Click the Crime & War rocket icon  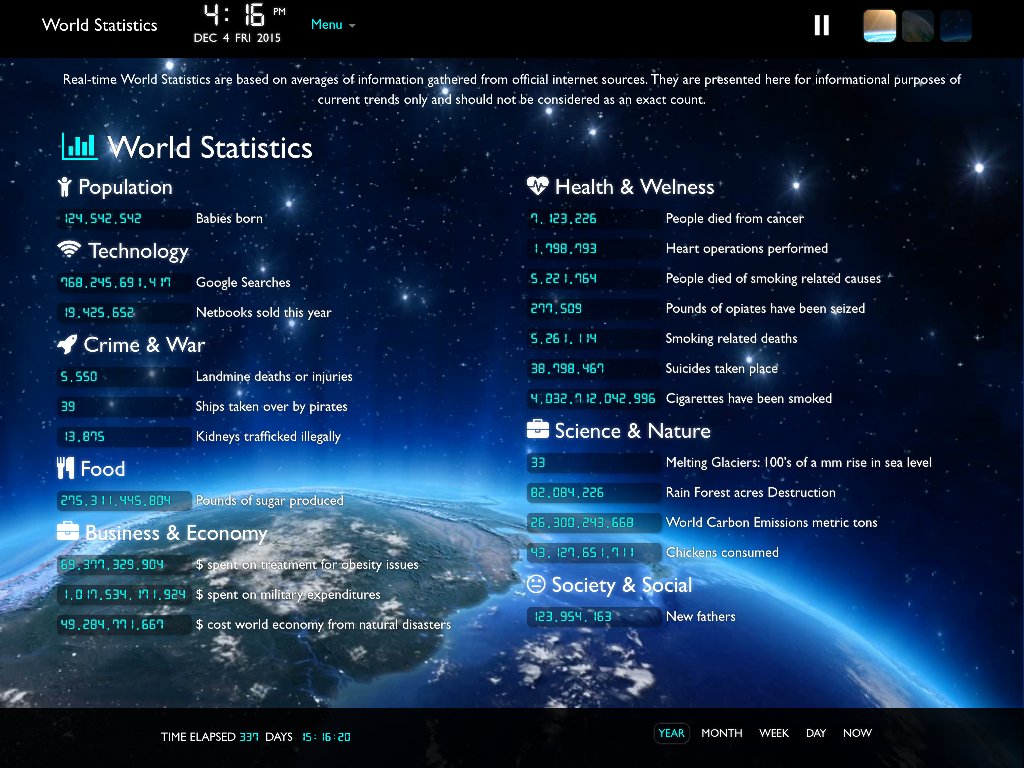pyautogui.click(x=67, y=344)
